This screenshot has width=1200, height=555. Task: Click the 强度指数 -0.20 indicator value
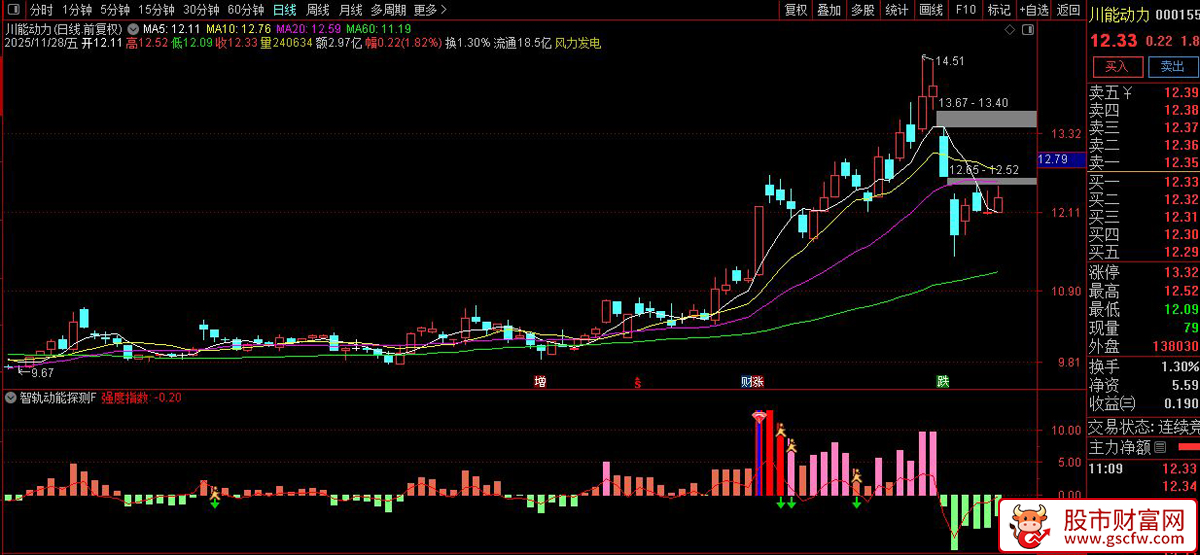click(141, 398)
